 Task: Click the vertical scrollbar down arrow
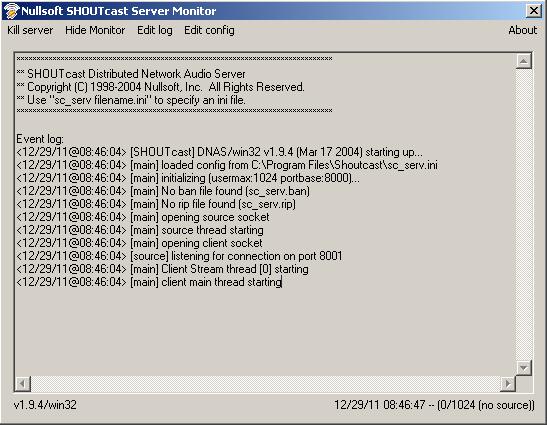click(523, 368)
